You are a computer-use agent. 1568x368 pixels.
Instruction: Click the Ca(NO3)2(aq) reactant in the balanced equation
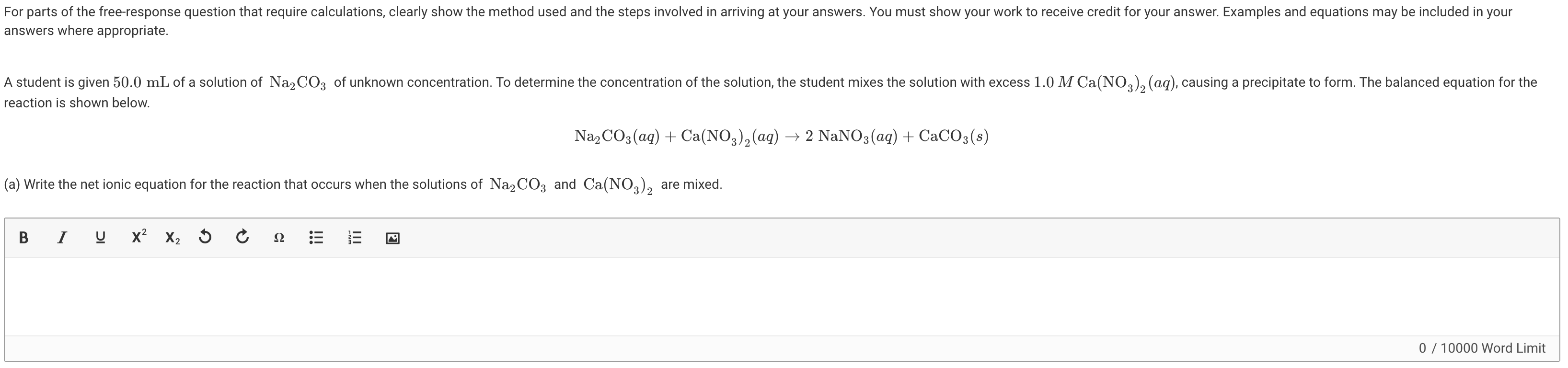pyautogui.click(x=729, y=136)
